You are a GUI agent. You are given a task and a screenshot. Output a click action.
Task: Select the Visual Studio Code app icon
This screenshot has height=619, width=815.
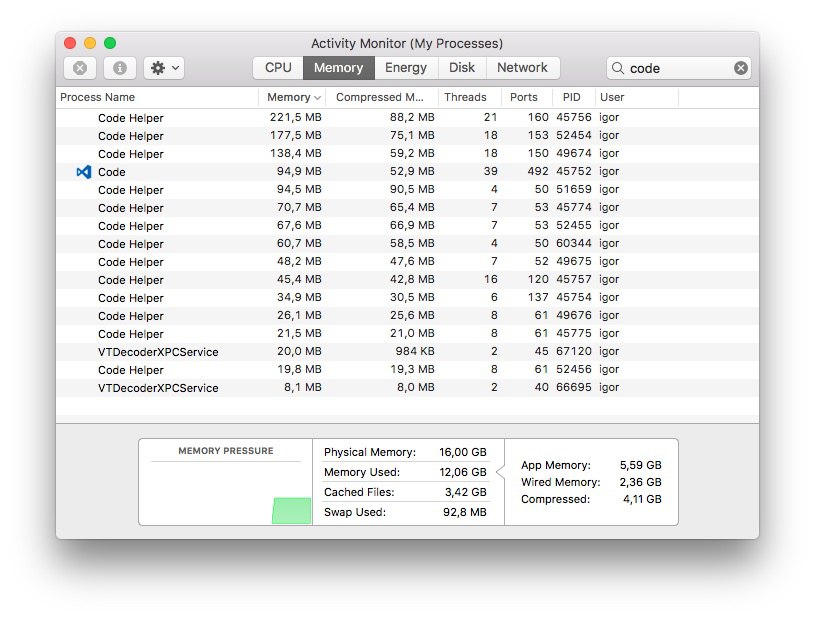point(84,172)
